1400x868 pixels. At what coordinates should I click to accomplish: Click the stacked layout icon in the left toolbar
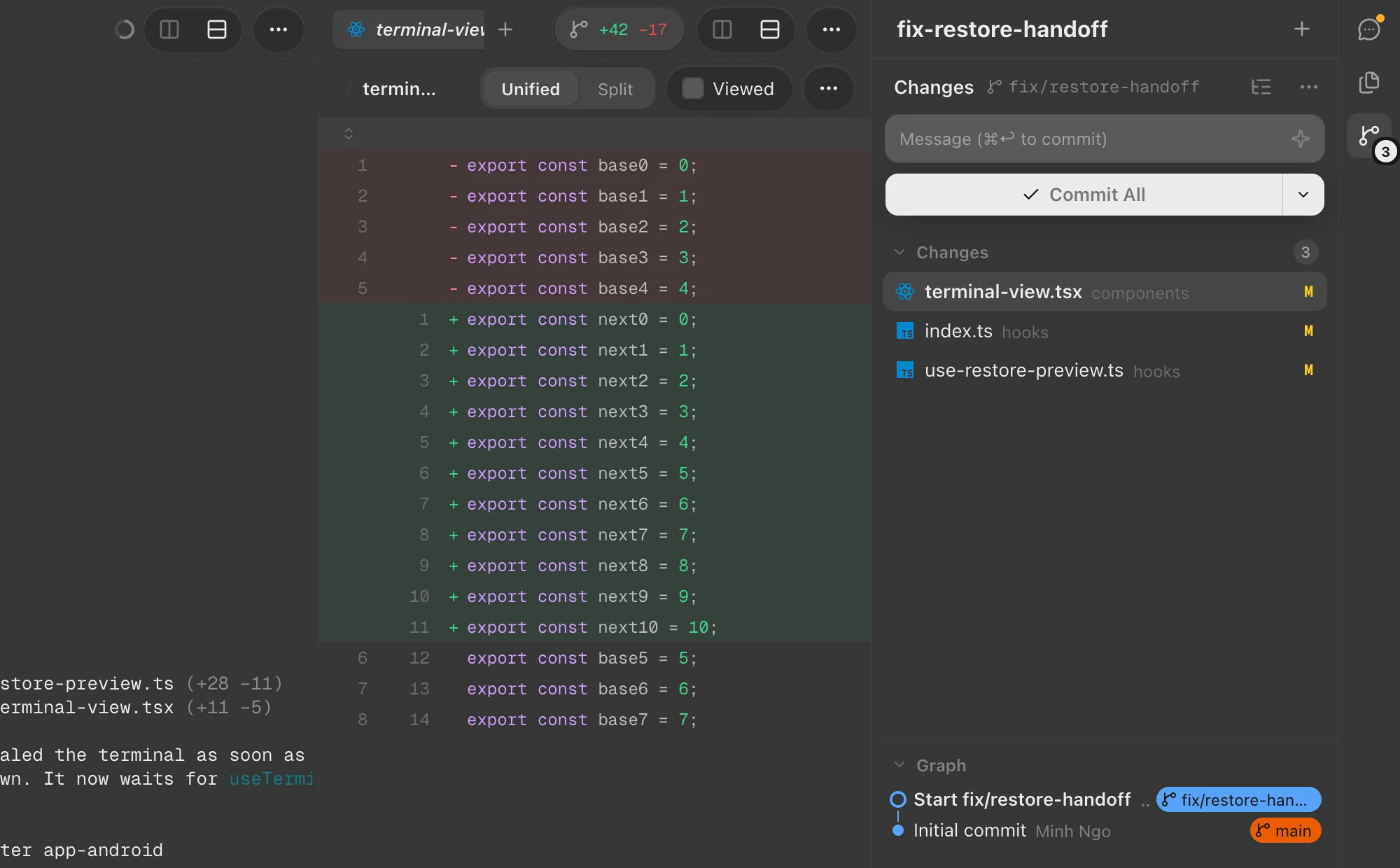tap(217, 29)
